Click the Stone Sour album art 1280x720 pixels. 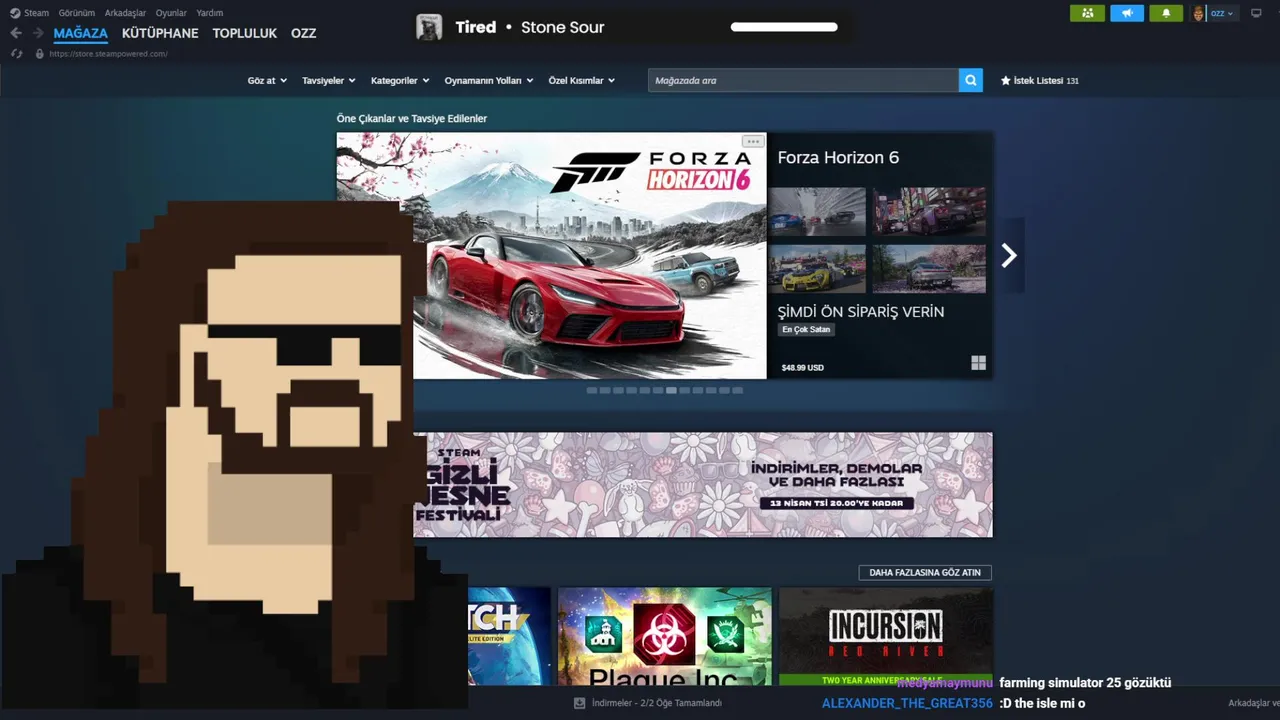tap(429, 27)
